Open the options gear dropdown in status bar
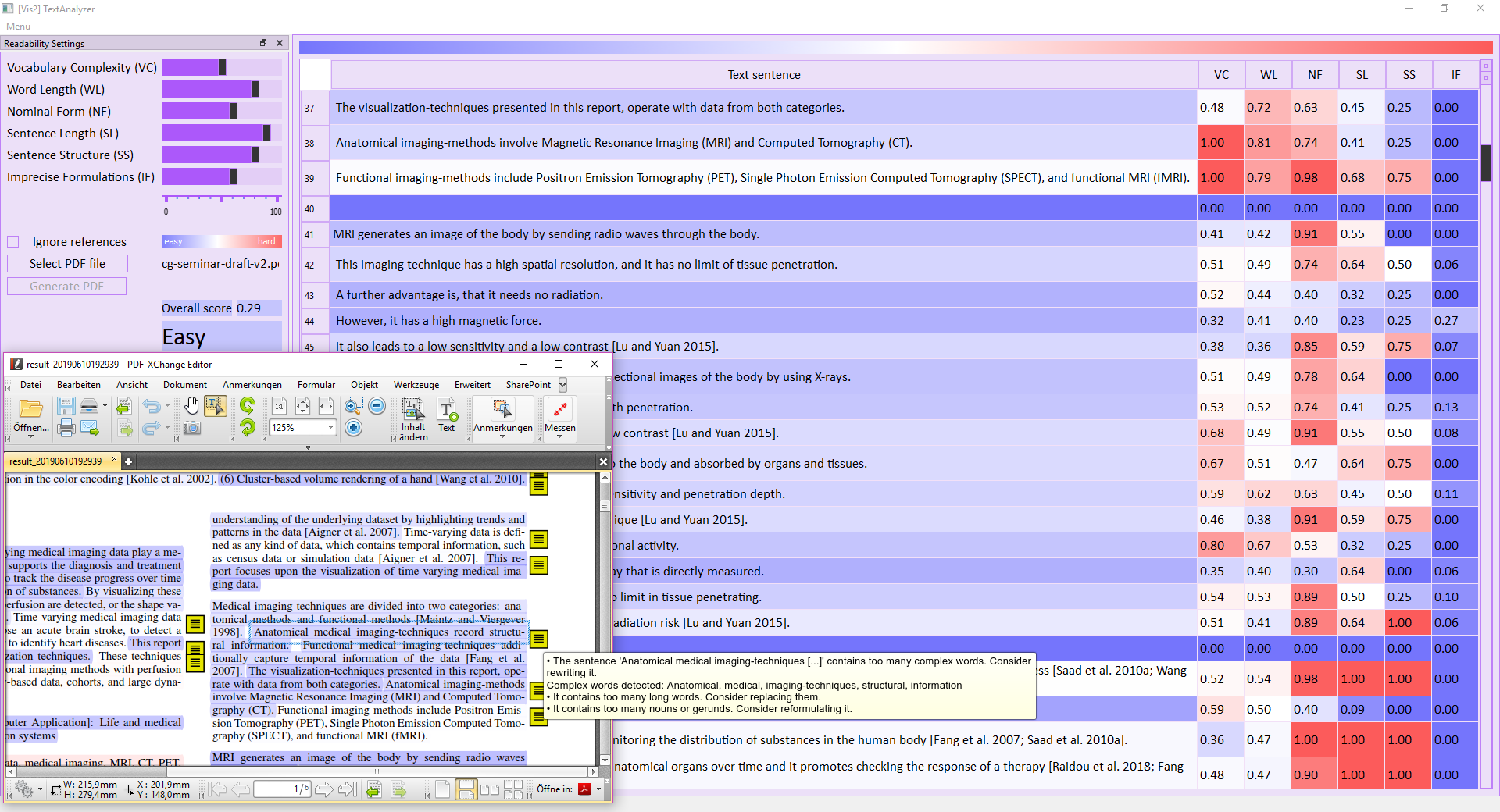The height and width of the screenshot is (812, 1500). tap(40, 789)
